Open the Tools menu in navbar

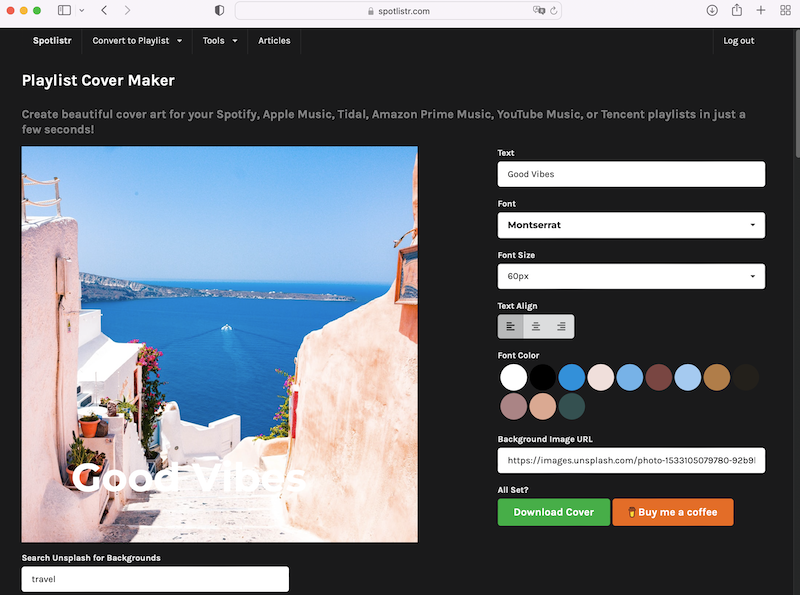pyautogui.click(x=220, y=41)
